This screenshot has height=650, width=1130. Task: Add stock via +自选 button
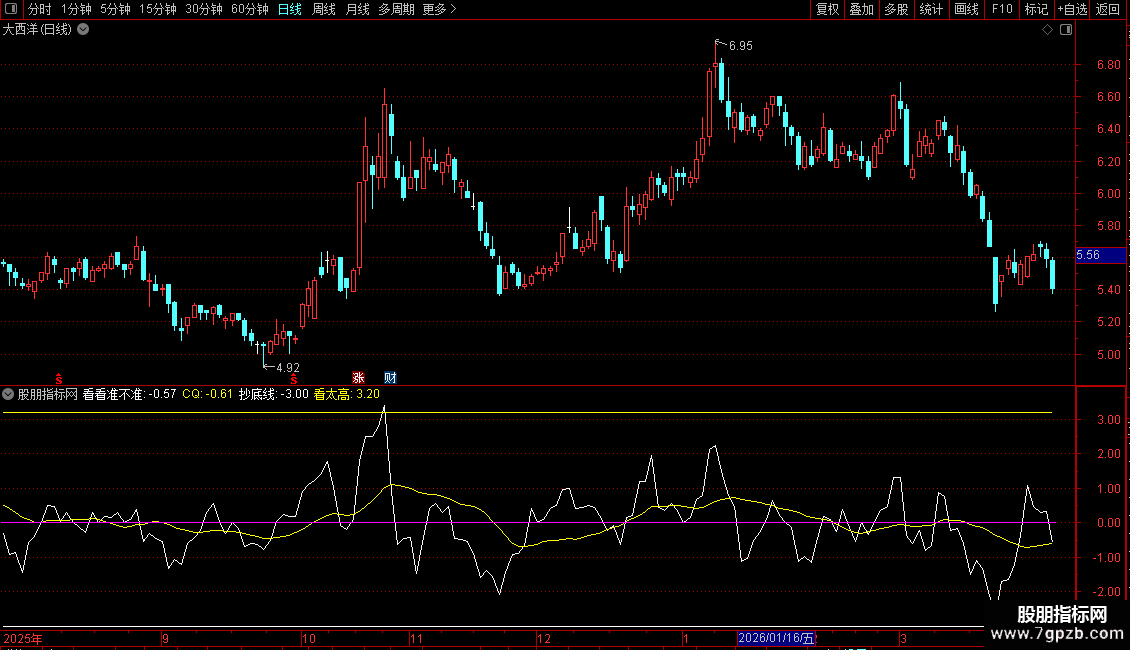click(1072, 9)
